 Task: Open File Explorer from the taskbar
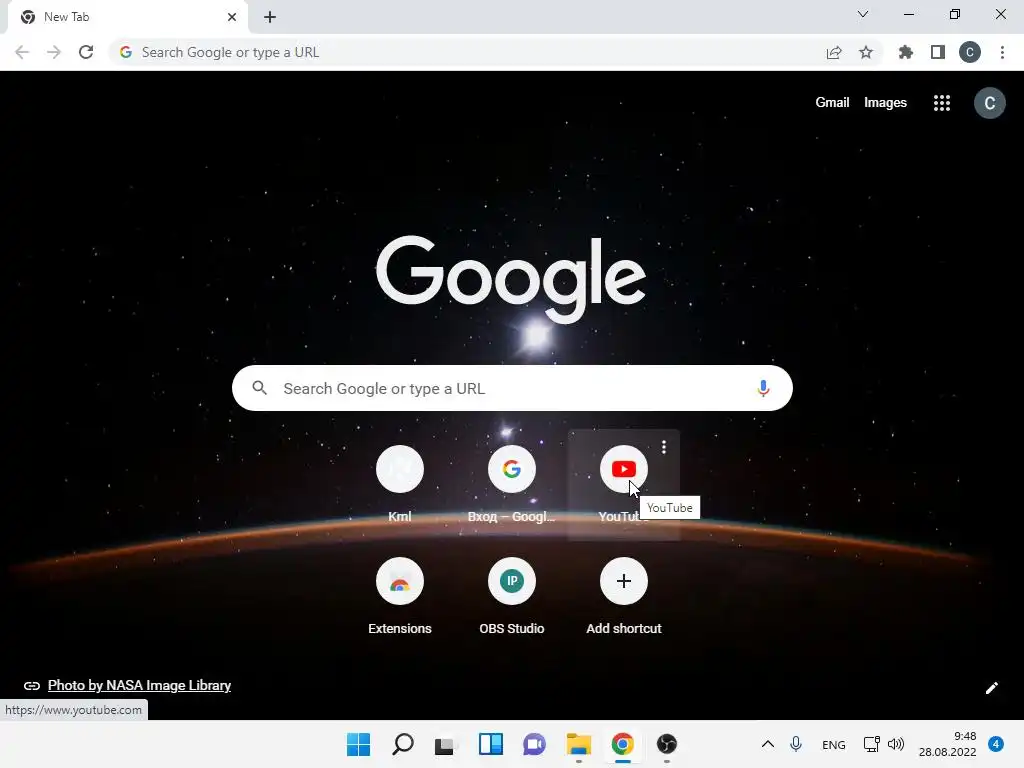(579, 744)
